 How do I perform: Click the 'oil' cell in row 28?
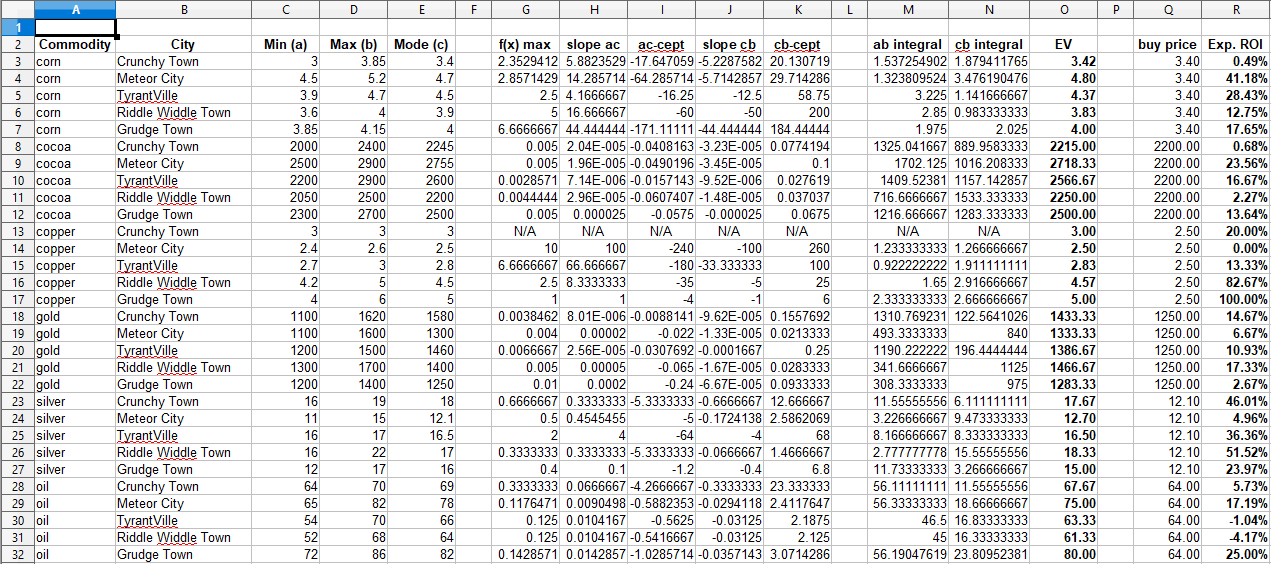click(76, 486)
